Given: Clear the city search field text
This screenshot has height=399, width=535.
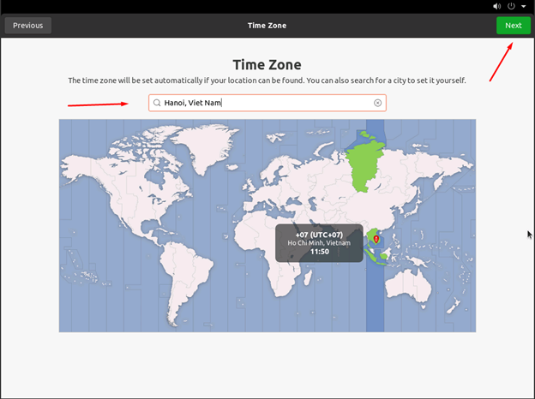Looking at the screenshot, I should click(377, 103).
